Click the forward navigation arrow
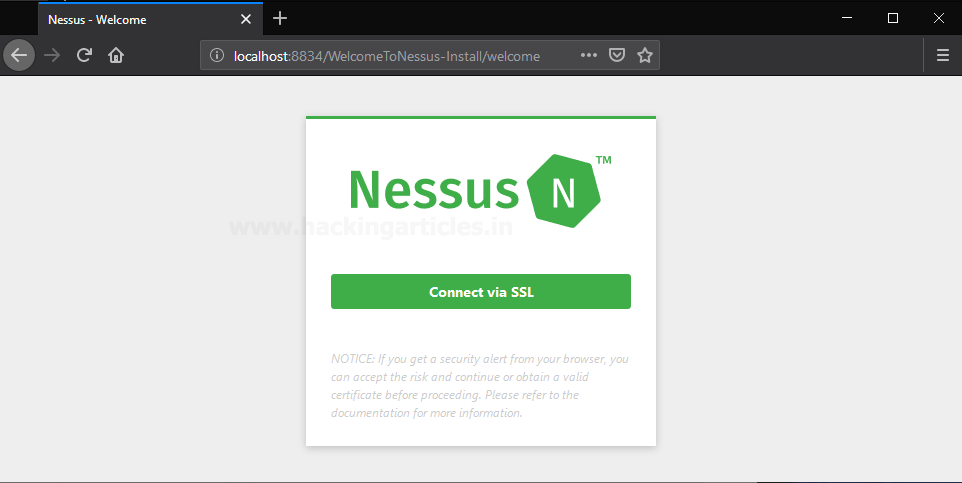This screenshot has width=962, height=483. click(52, 55)
